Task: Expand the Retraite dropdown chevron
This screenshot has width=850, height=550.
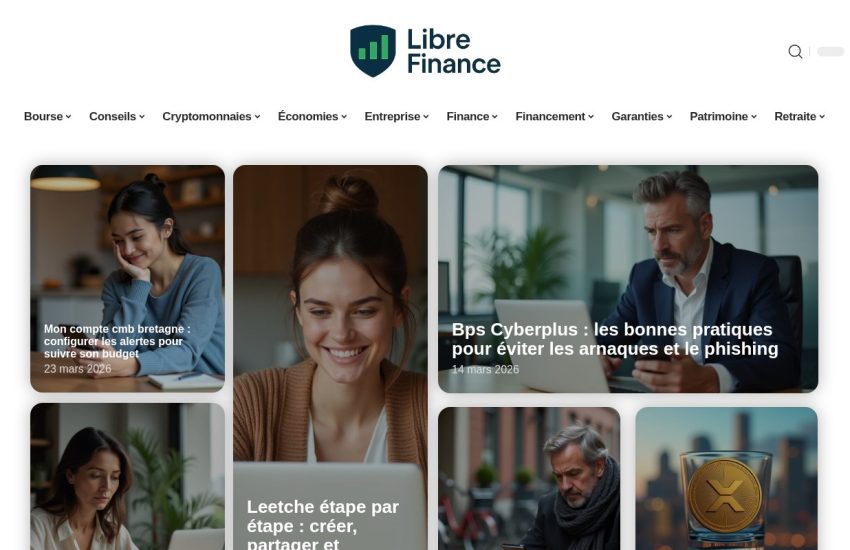Action: [x=822, y=117]
